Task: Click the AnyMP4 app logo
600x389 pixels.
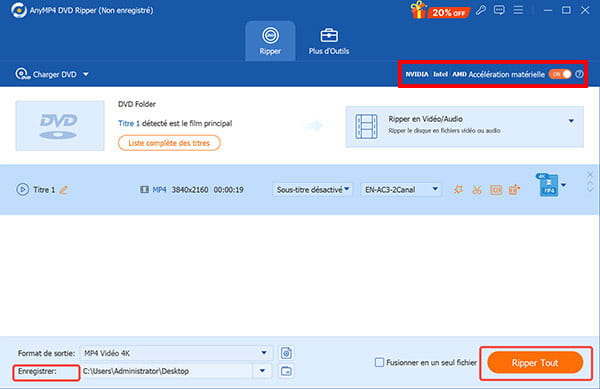Action: [x=18, y=10]
